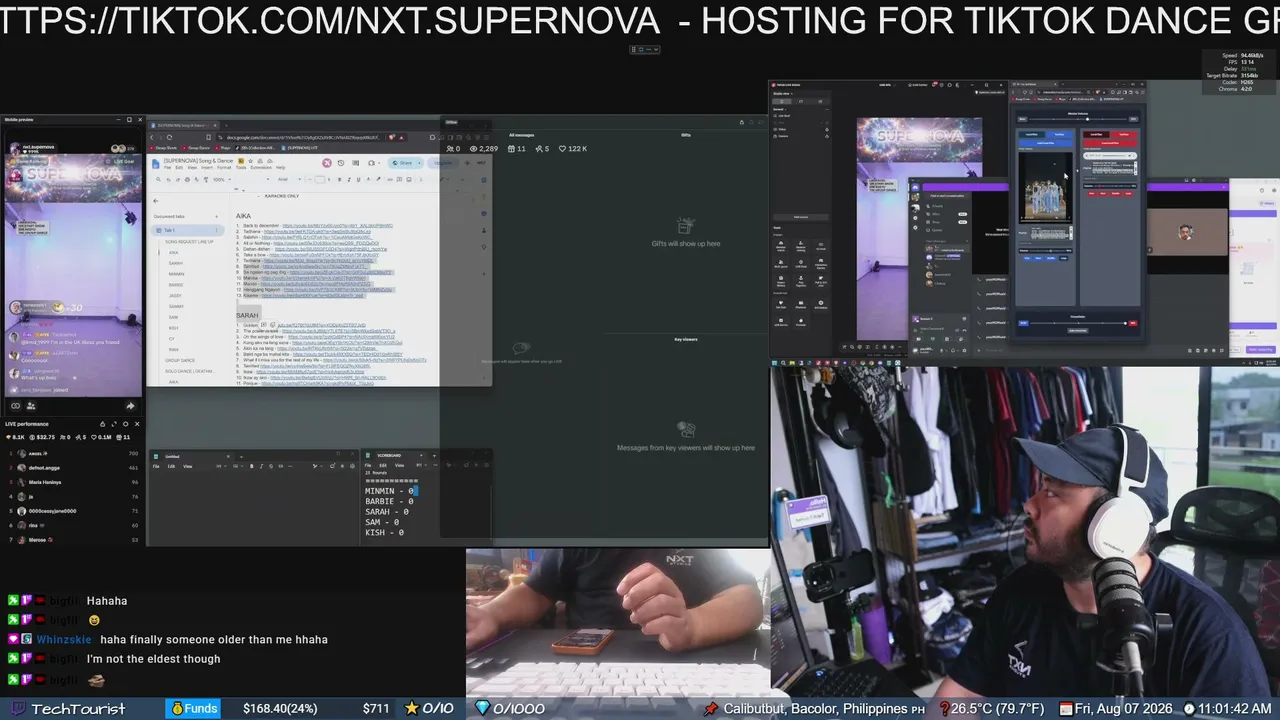Open the zoom 100% dropdown in Docs
The height and width of the screenshot is (720, 1280).
(x=221, y=180)
